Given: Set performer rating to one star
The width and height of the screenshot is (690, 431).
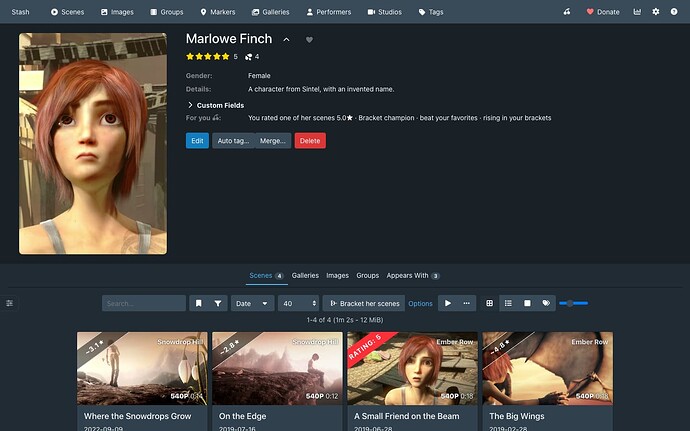Looking at the screenshot, I should point(190,56).
